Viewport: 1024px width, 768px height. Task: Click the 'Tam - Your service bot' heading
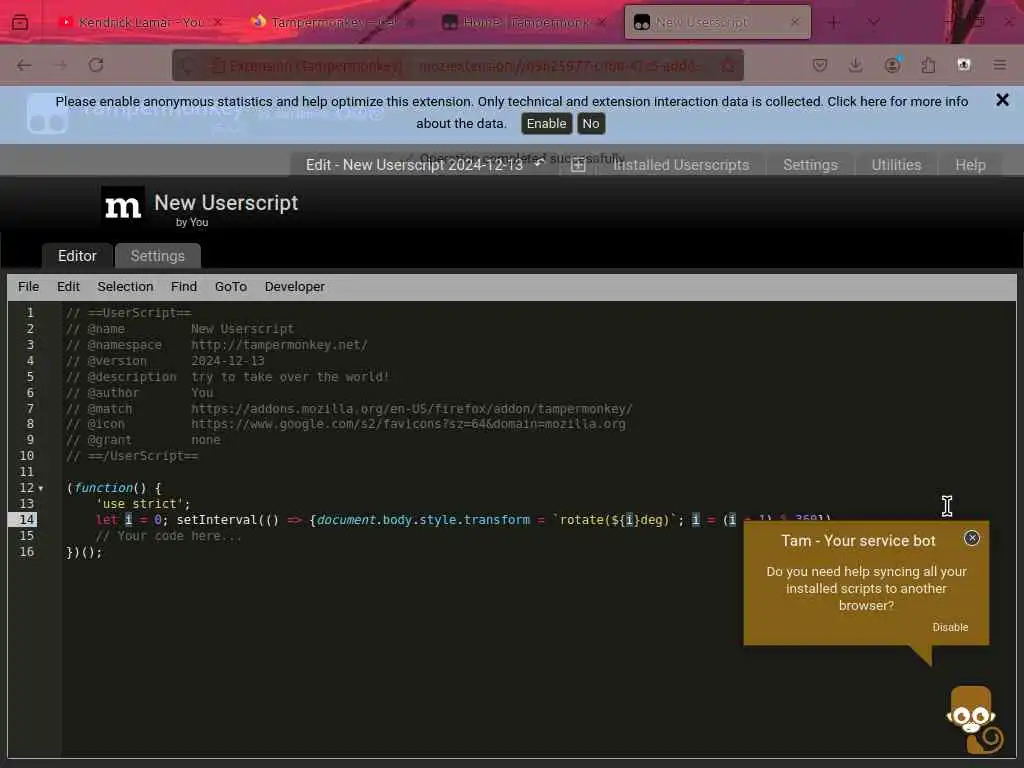coord(858,541)
